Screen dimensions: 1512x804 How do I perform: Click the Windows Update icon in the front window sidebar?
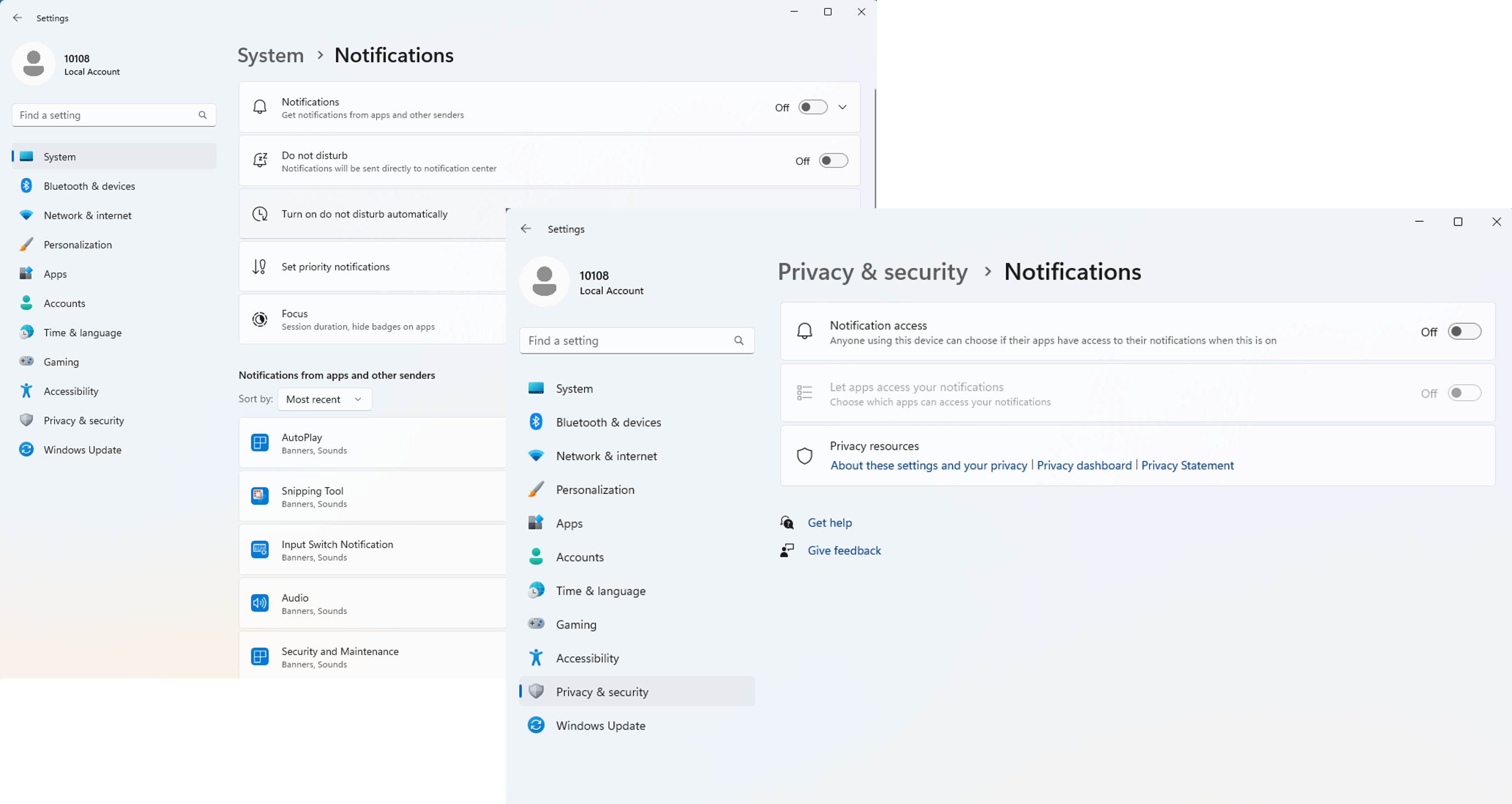point(536,725)
